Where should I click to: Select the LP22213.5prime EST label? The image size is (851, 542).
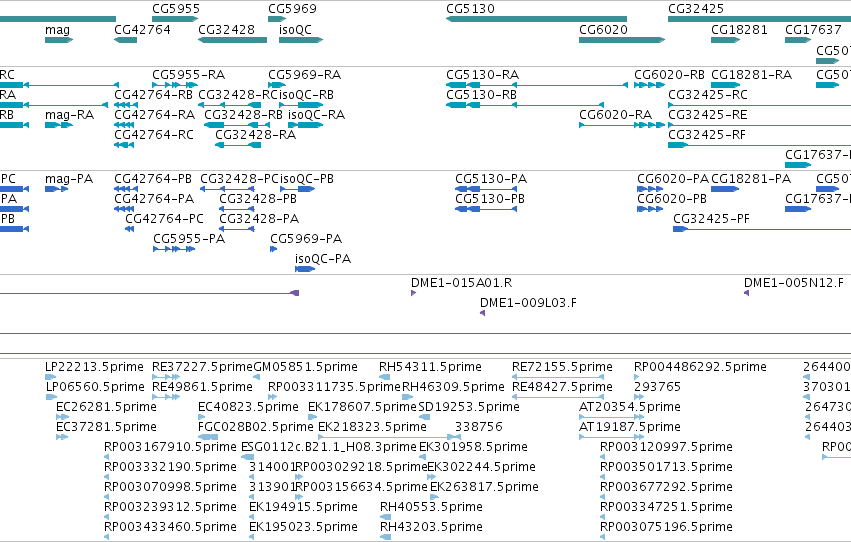tap(94, 367)
